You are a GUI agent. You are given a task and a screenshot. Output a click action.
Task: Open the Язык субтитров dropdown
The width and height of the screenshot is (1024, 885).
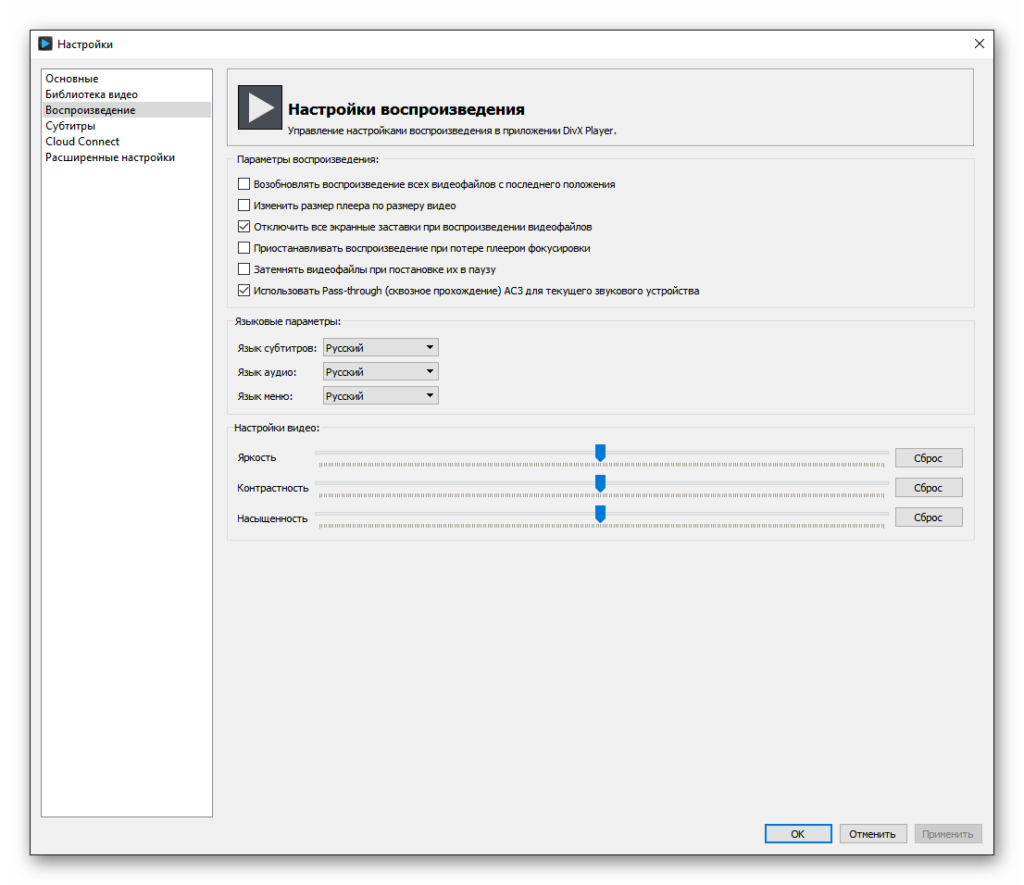381,348
